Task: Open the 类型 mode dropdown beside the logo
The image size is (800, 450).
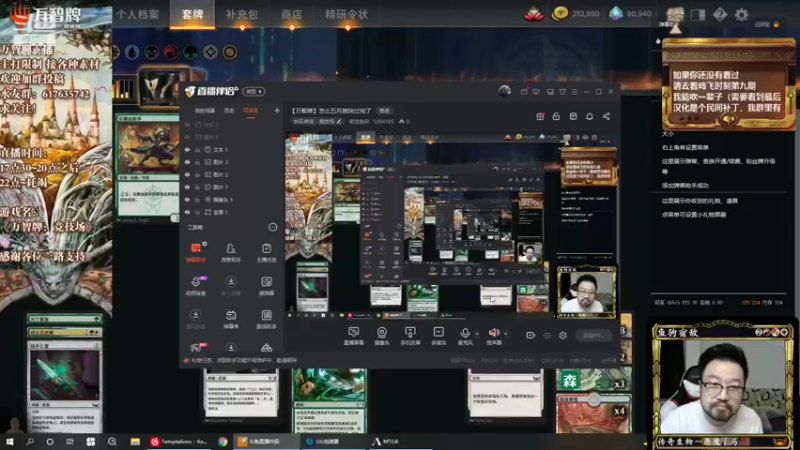Action: point(254,91)
